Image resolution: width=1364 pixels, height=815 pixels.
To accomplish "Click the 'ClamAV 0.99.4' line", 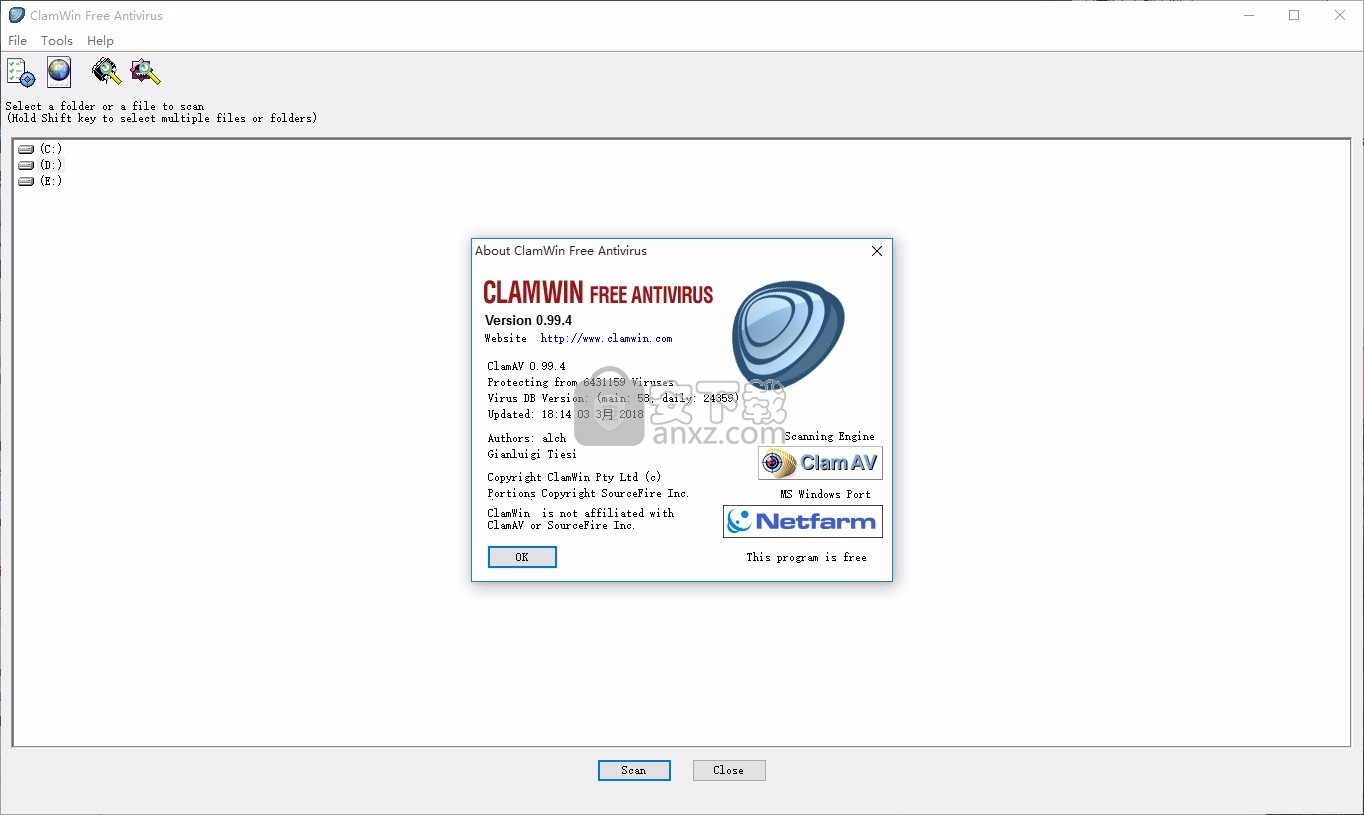I will [x=526, y=367].
